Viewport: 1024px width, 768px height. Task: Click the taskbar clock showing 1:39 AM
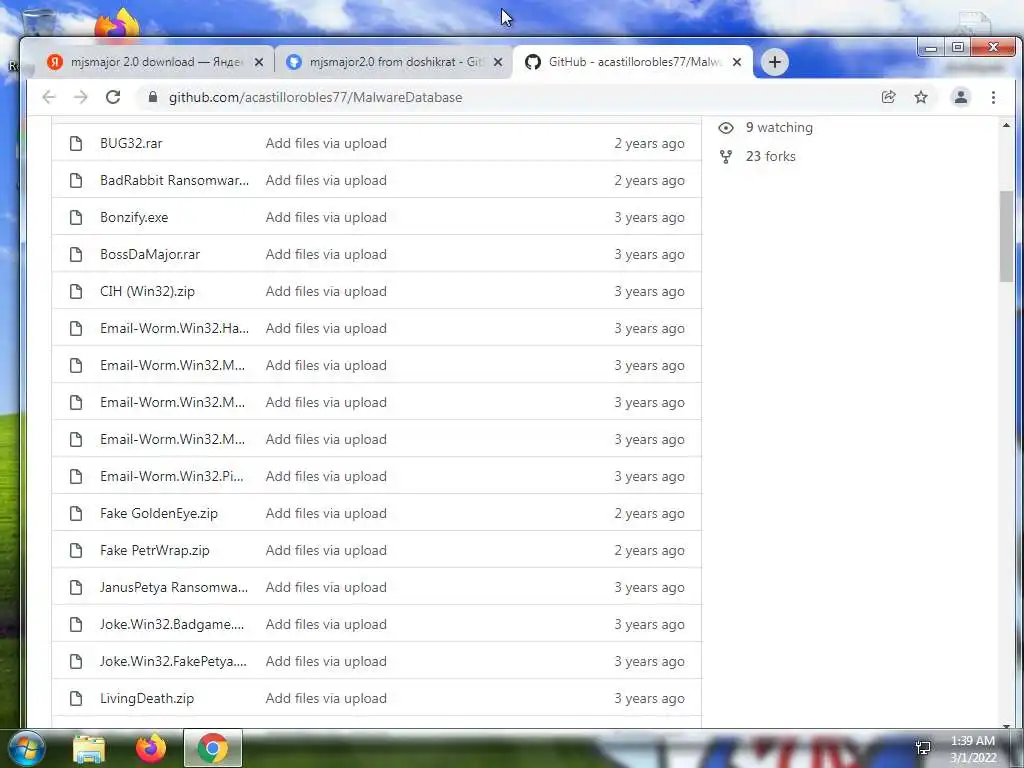(973, 749)
